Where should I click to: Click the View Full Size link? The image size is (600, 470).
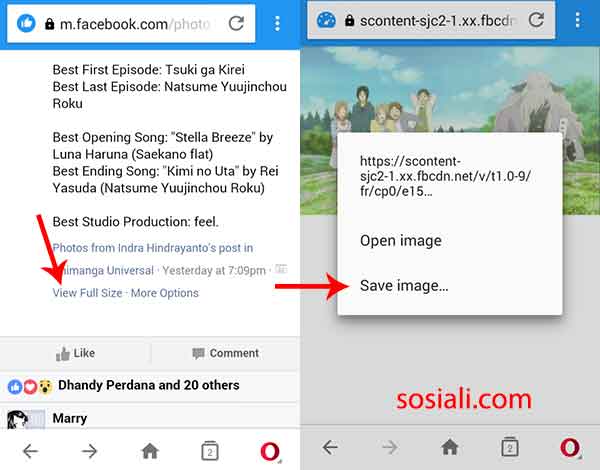click(87, 293)
